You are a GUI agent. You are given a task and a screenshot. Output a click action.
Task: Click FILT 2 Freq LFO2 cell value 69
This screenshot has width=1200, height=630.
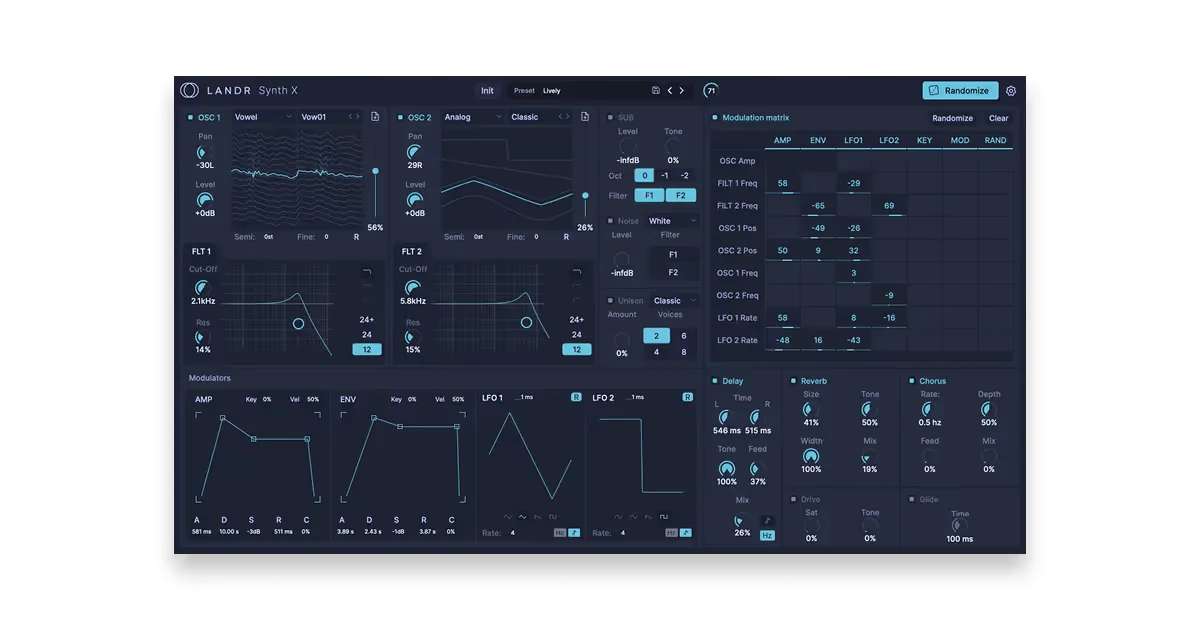889,206
